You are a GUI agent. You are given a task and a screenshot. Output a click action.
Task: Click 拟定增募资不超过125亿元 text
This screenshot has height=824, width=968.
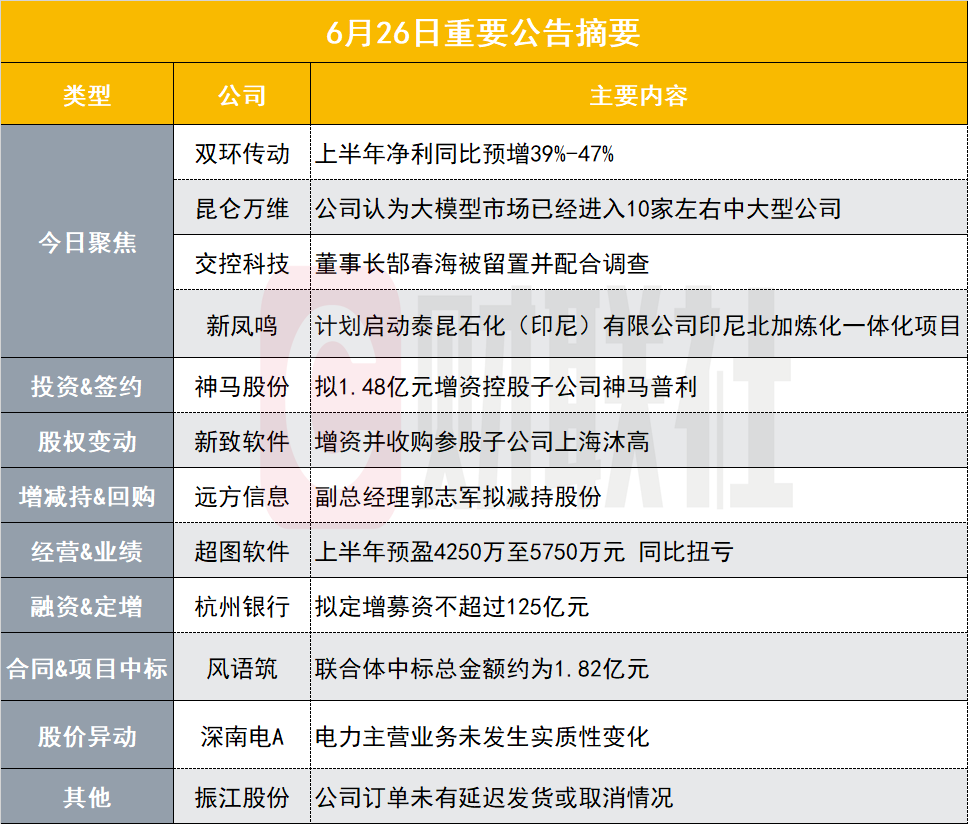pos(452,606)
